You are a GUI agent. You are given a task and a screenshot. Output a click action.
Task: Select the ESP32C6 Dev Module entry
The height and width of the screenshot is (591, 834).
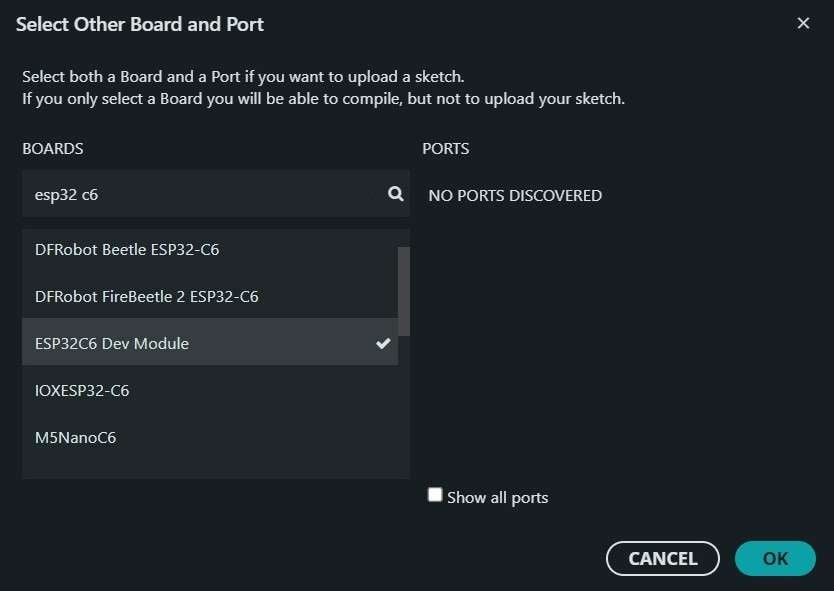[x=112, y=343]
